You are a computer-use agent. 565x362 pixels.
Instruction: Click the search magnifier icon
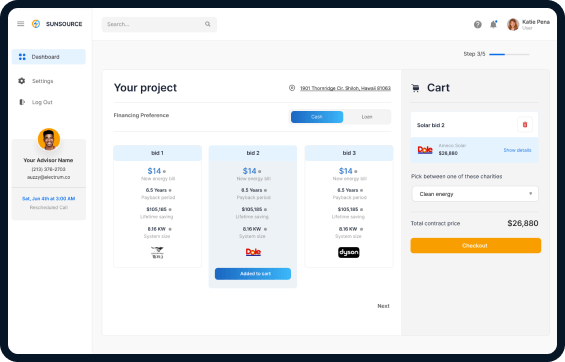[x=208, y=24]
